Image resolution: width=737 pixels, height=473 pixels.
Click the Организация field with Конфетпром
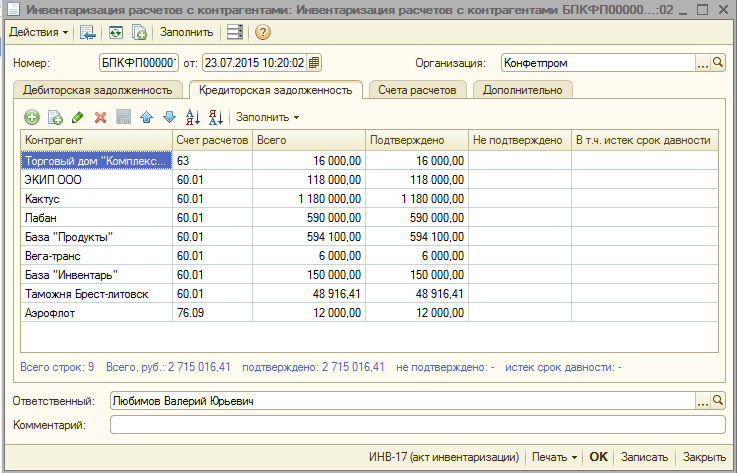point(598,63)
